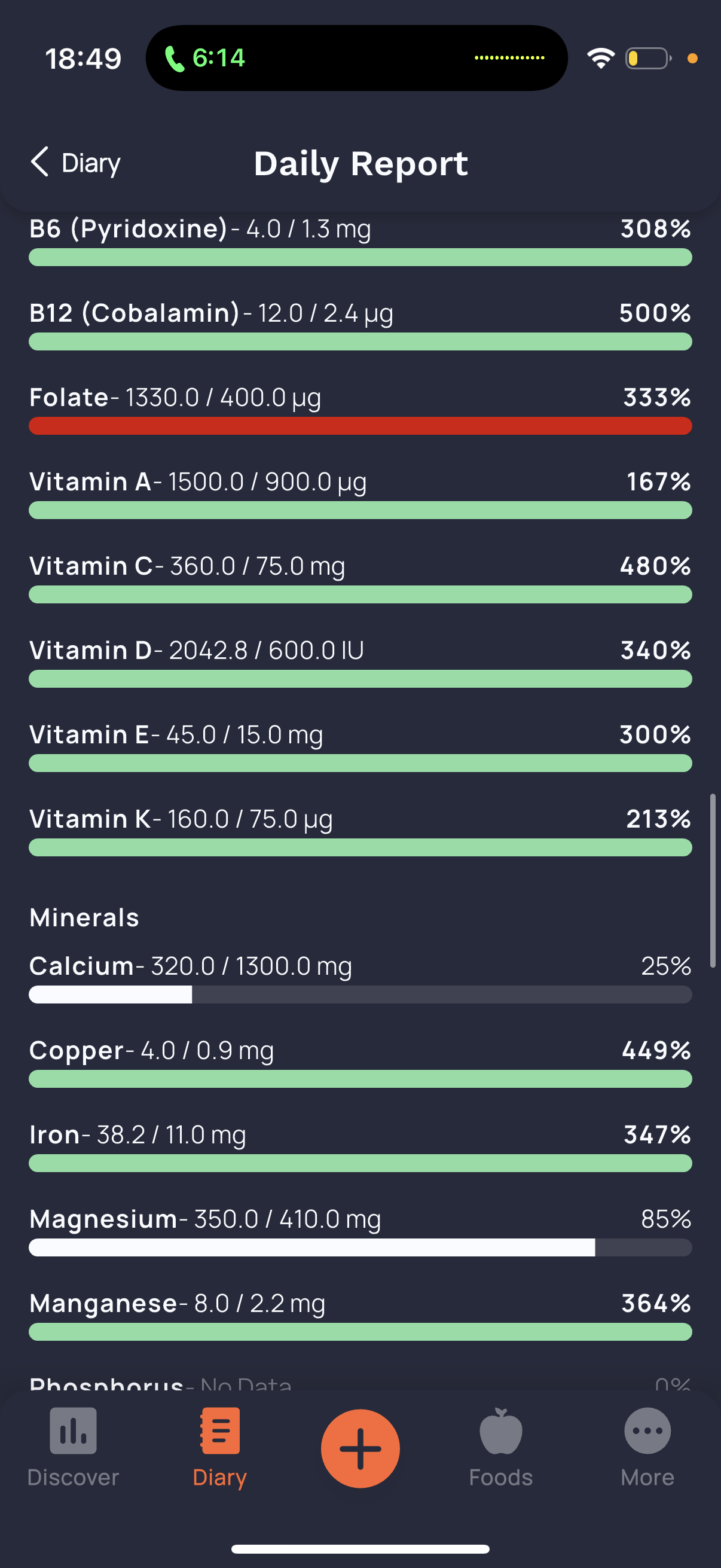
Task: Tap the More ellipsis icon
Action: click(x=647, y=1430)
